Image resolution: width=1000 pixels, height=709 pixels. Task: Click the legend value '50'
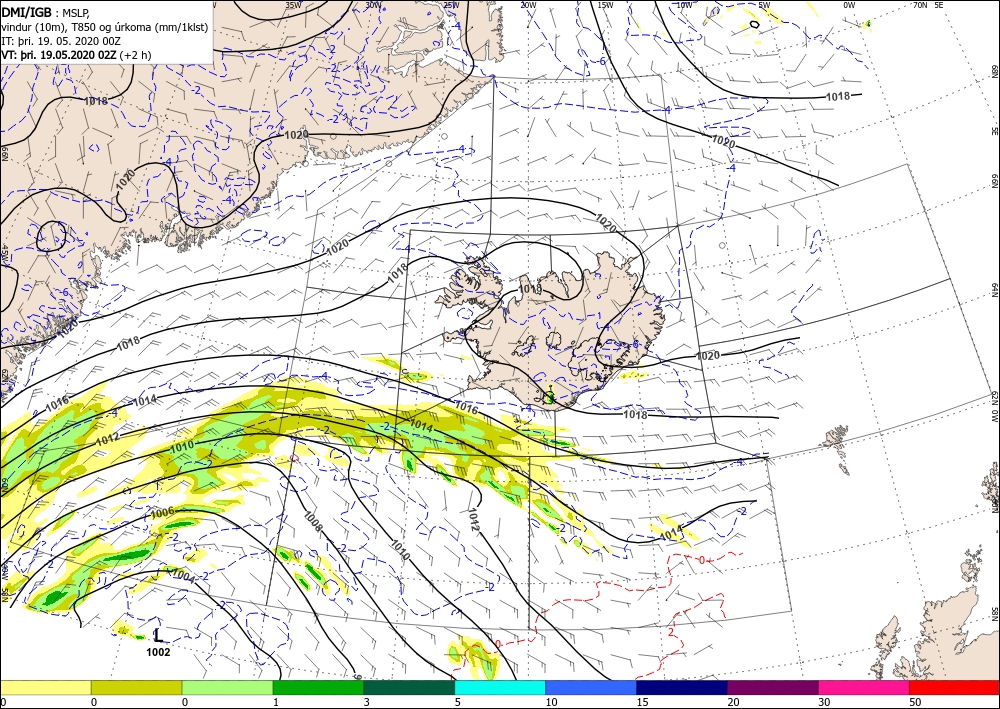[x=914, y=702]
